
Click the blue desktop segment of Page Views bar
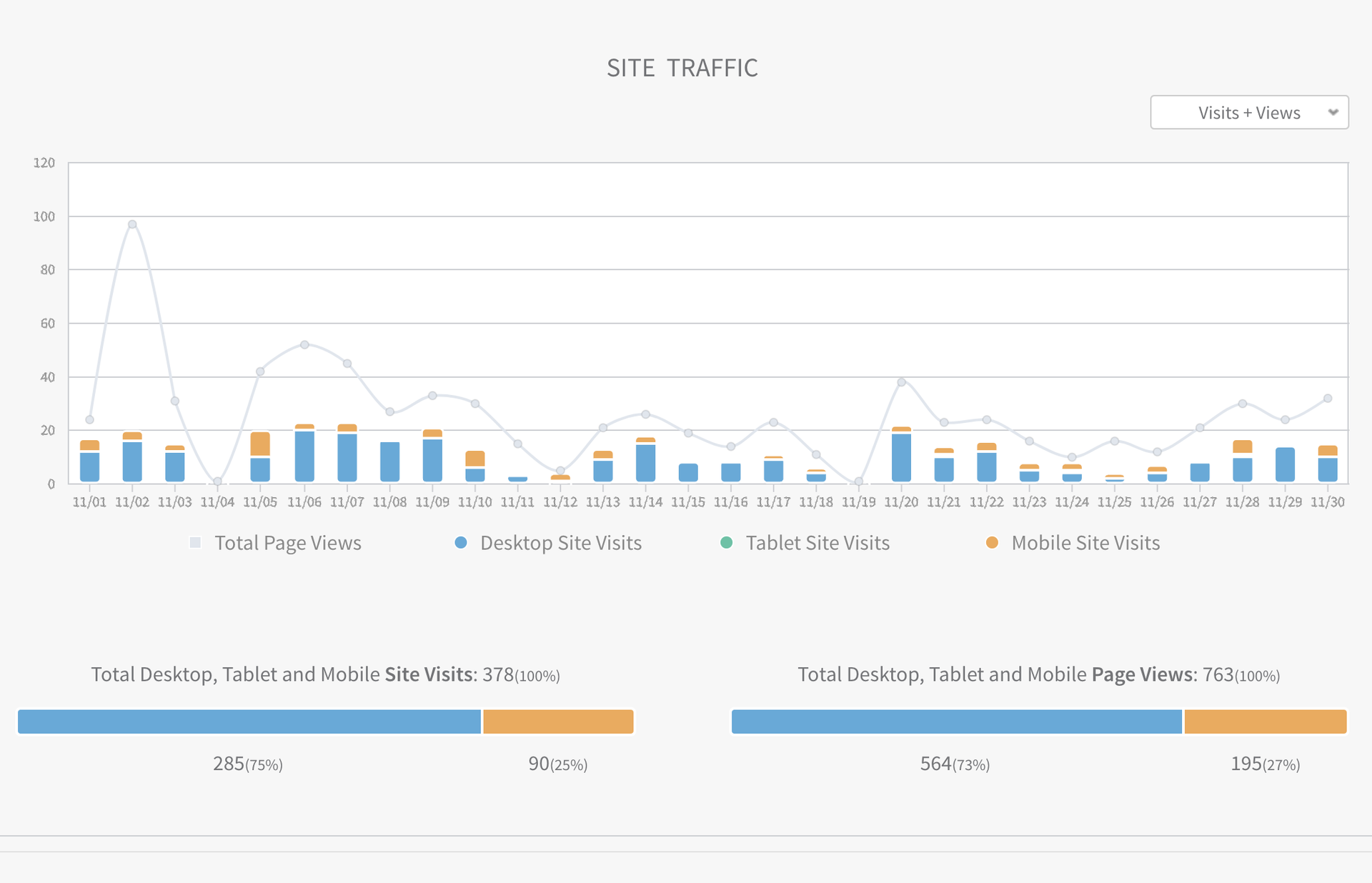click(x=956, y=722)
